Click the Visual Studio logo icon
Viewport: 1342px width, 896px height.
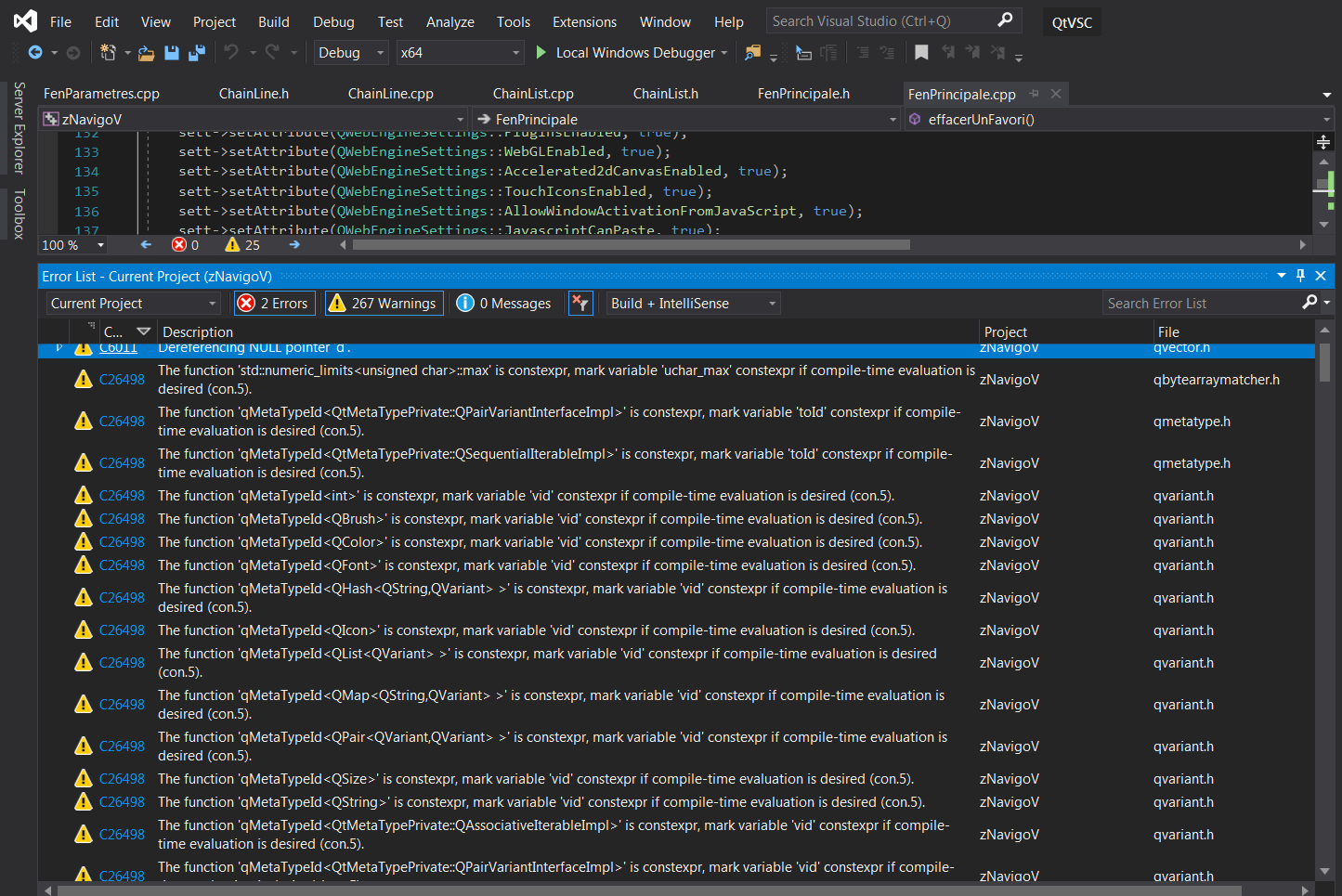(x=25, y=20)
